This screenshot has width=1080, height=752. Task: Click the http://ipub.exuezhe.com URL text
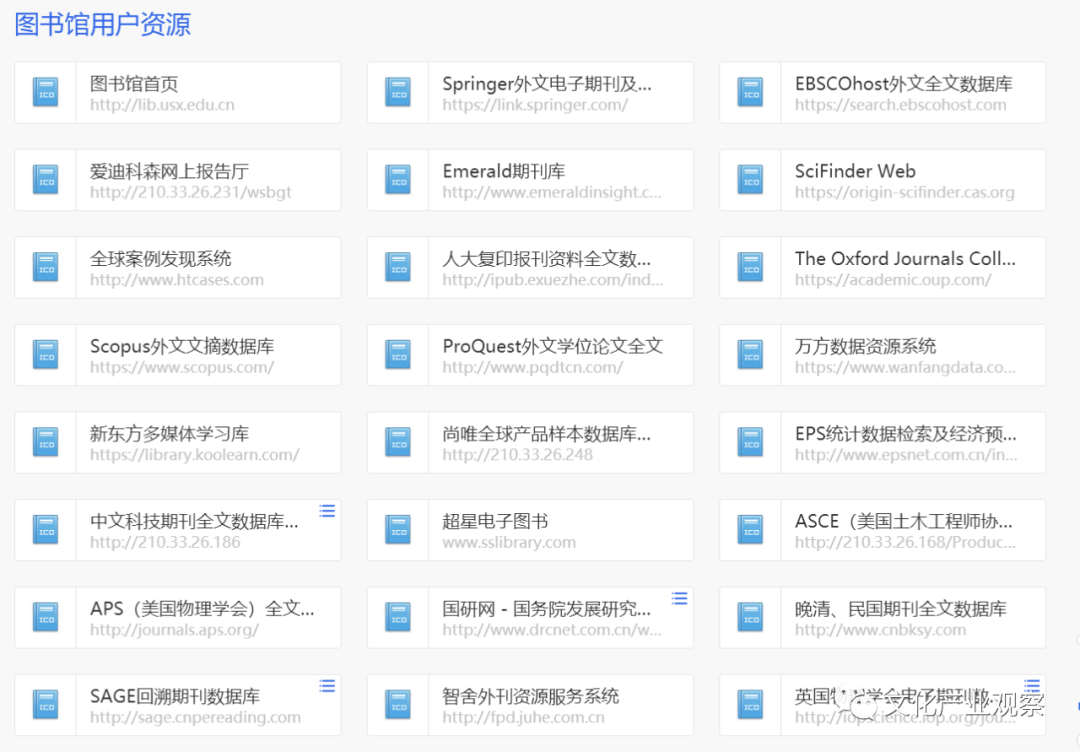(x=552, y=280)
